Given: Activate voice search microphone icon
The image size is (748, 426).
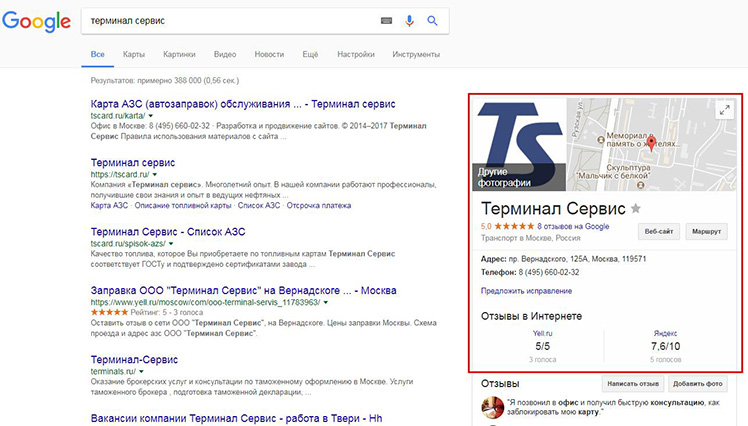Looking at the screenshot, I should tap(409, 20).
